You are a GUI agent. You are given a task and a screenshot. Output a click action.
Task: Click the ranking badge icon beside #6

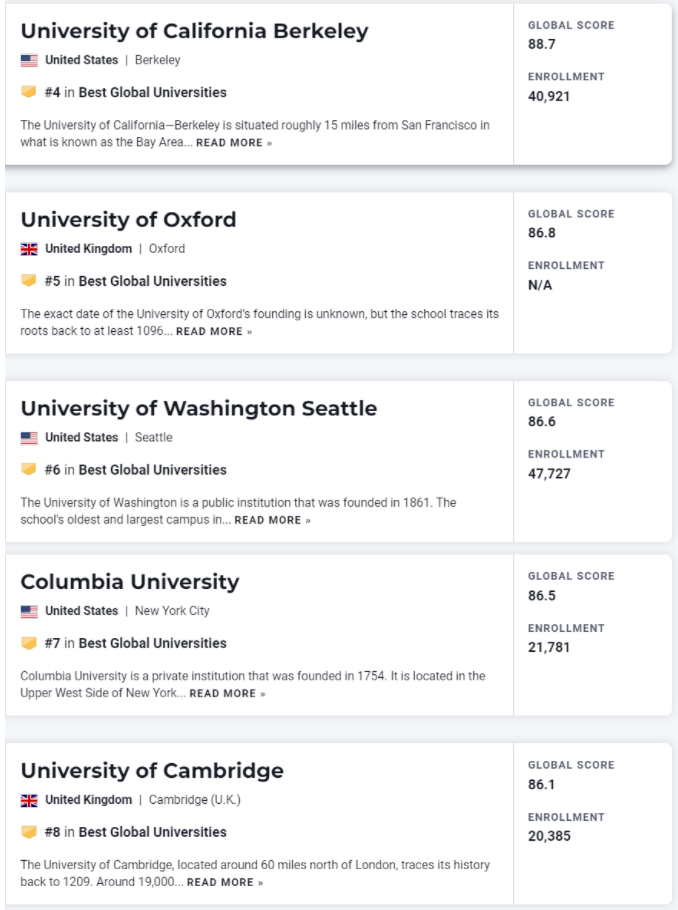29,470
